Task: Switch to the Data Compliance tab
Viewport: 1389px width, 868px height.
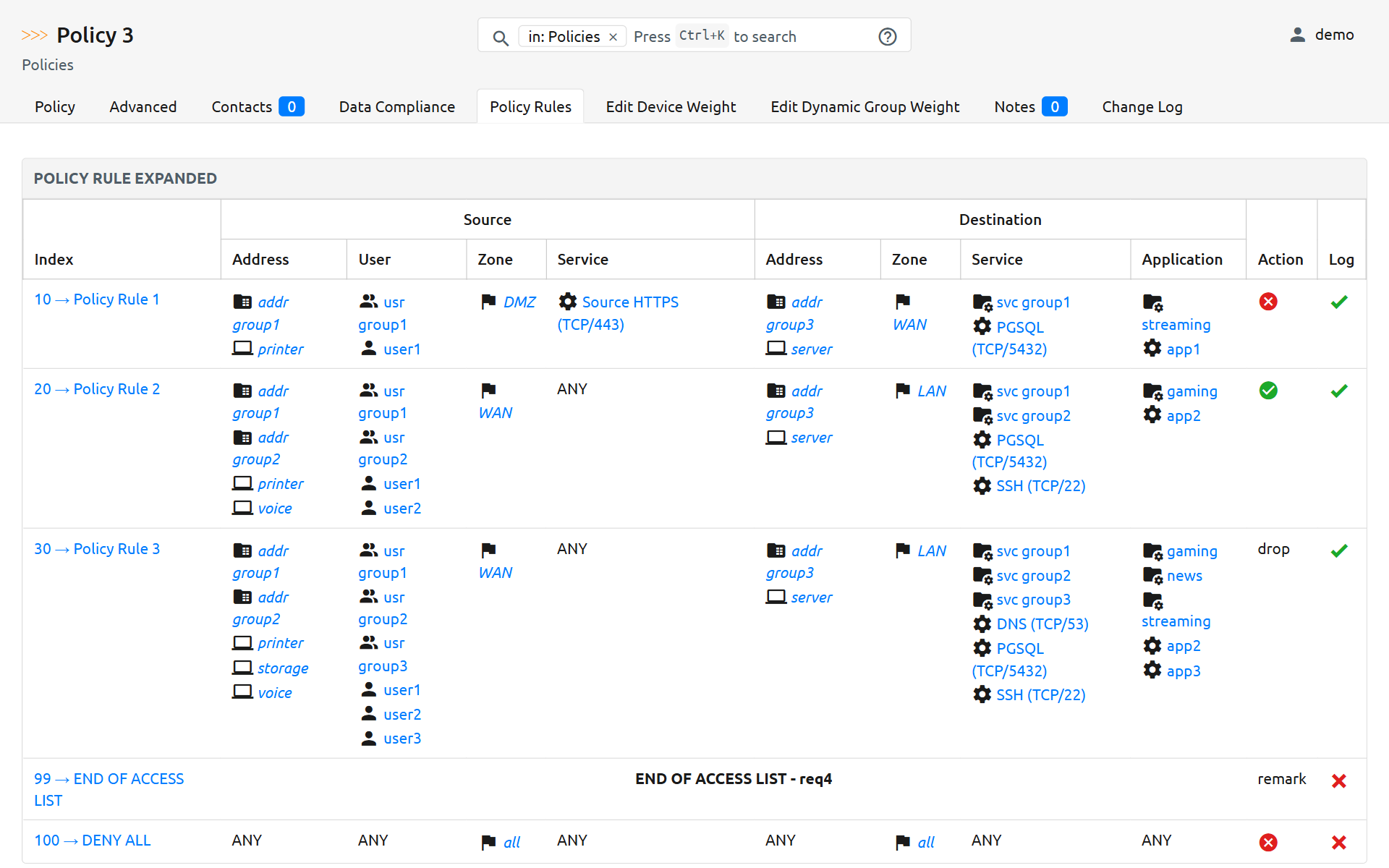Action: pyautogui.click(x=396, y=107)
